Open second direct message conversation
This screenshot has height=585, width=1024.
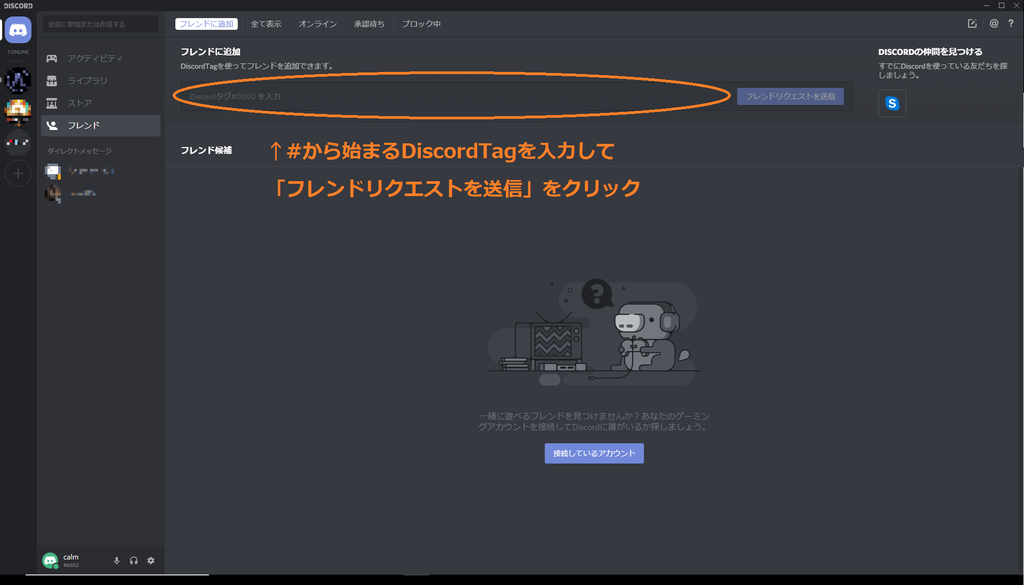point(101,193)
